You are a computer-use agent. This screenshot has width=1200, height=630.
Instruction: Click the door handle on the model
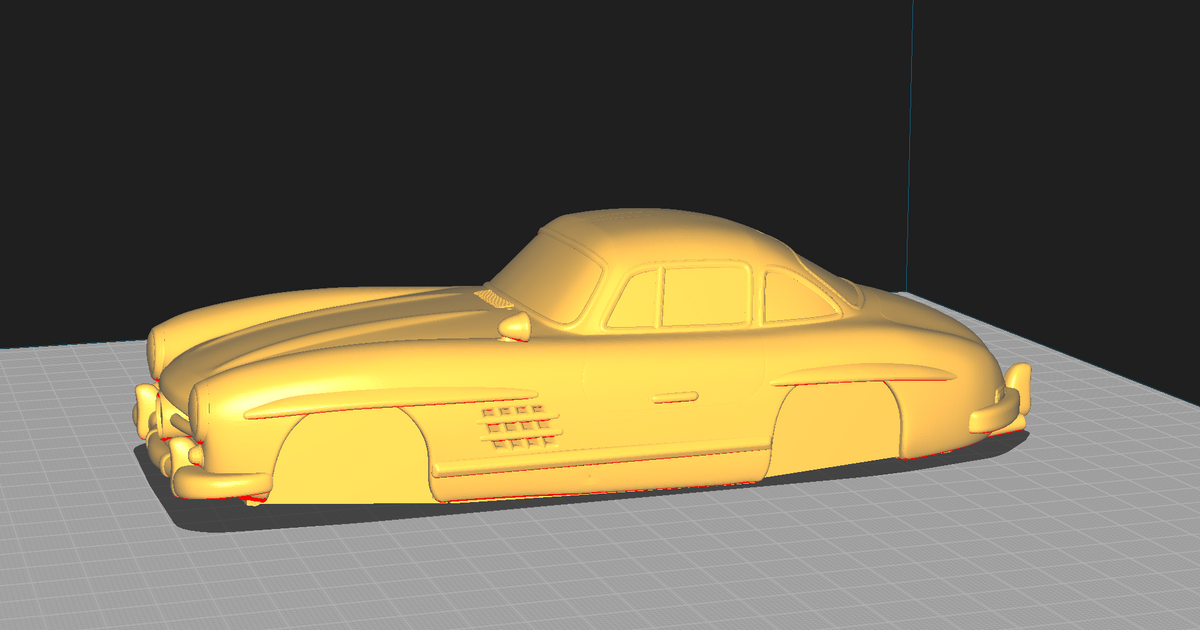(675, 395)
